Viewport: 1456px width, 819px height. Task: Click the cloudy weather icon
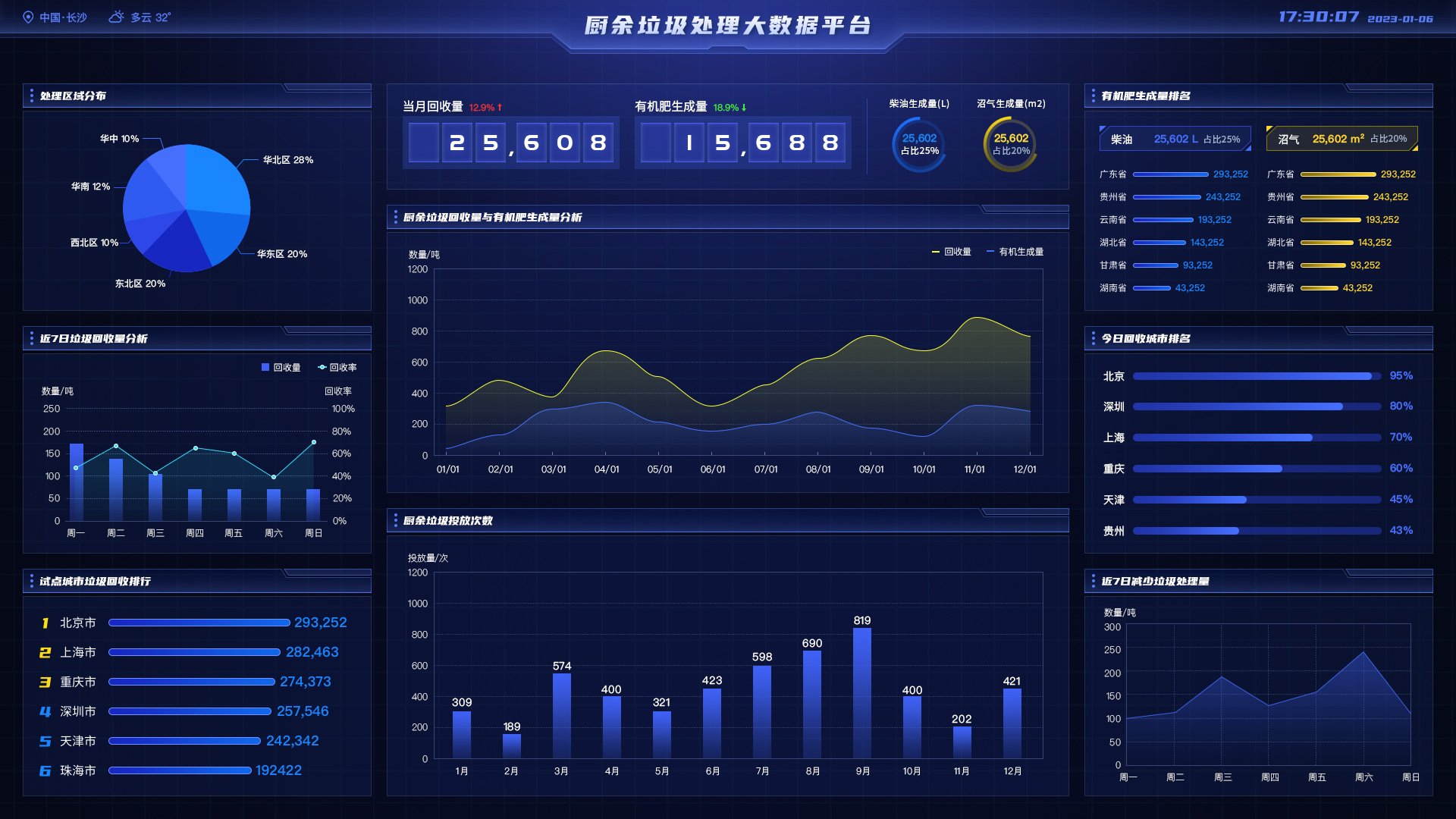(x=116, y=17)
